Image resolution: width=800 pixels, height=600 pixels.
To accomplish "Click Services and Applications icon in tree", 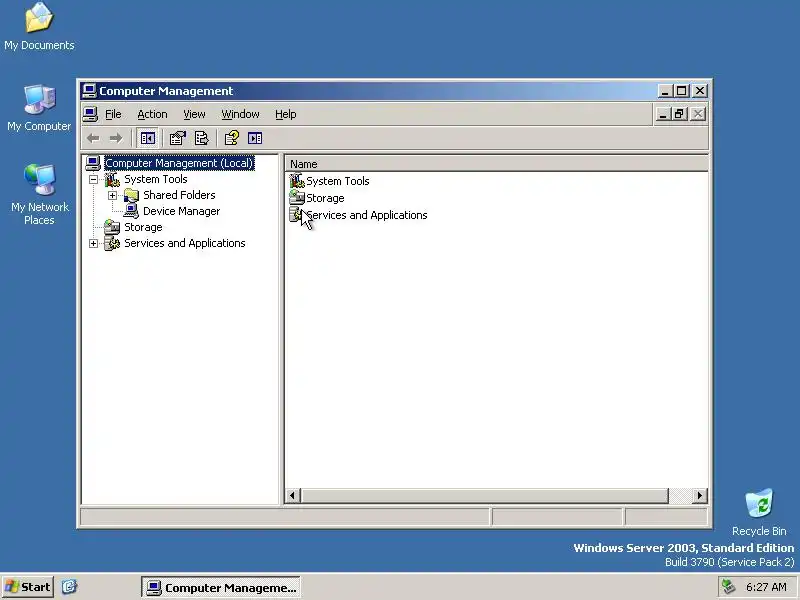I will pos(112,243).
